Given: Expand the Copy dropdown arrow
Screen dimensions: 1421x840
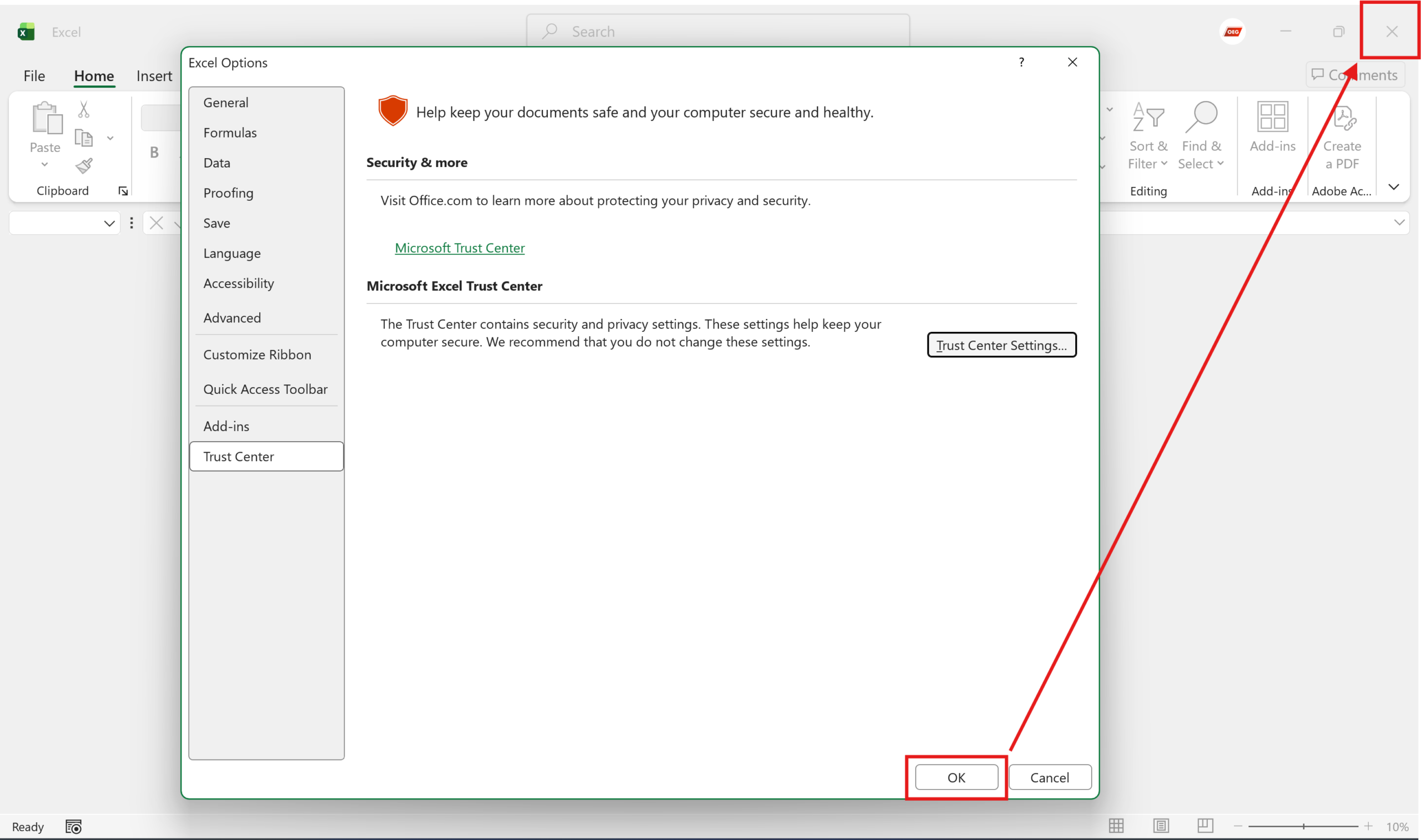Looking at the screenshot, I should point(110,138).
